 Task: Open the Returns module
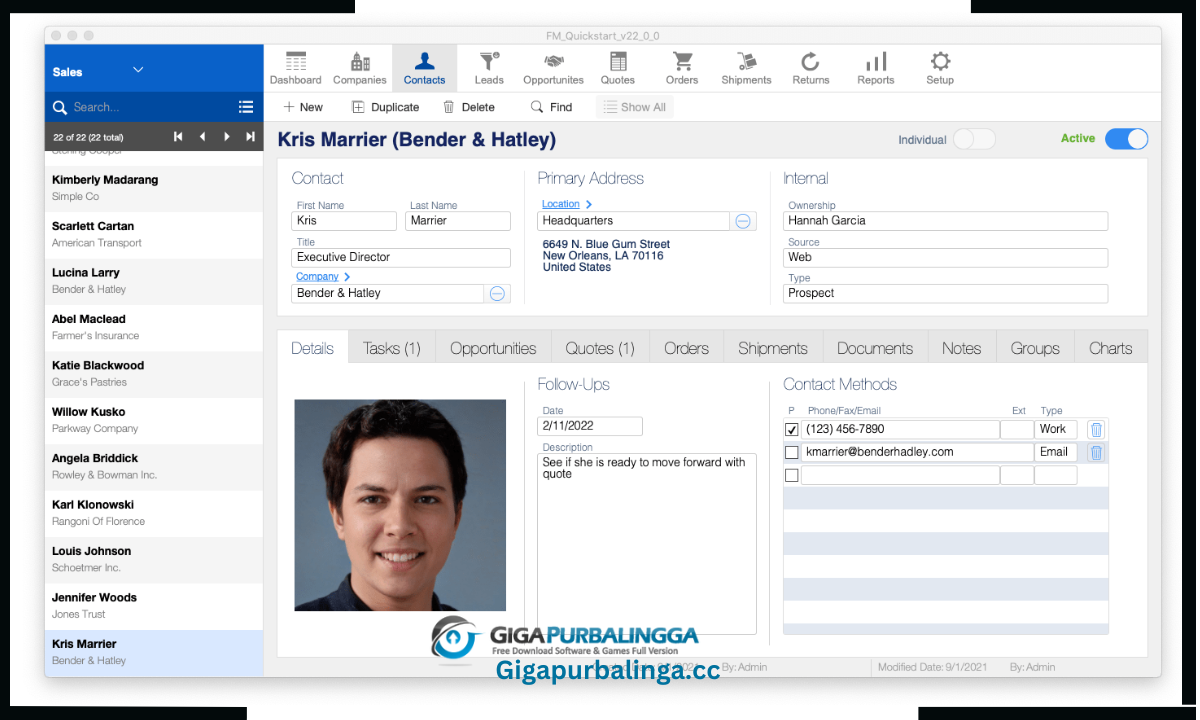coord(811,68)
